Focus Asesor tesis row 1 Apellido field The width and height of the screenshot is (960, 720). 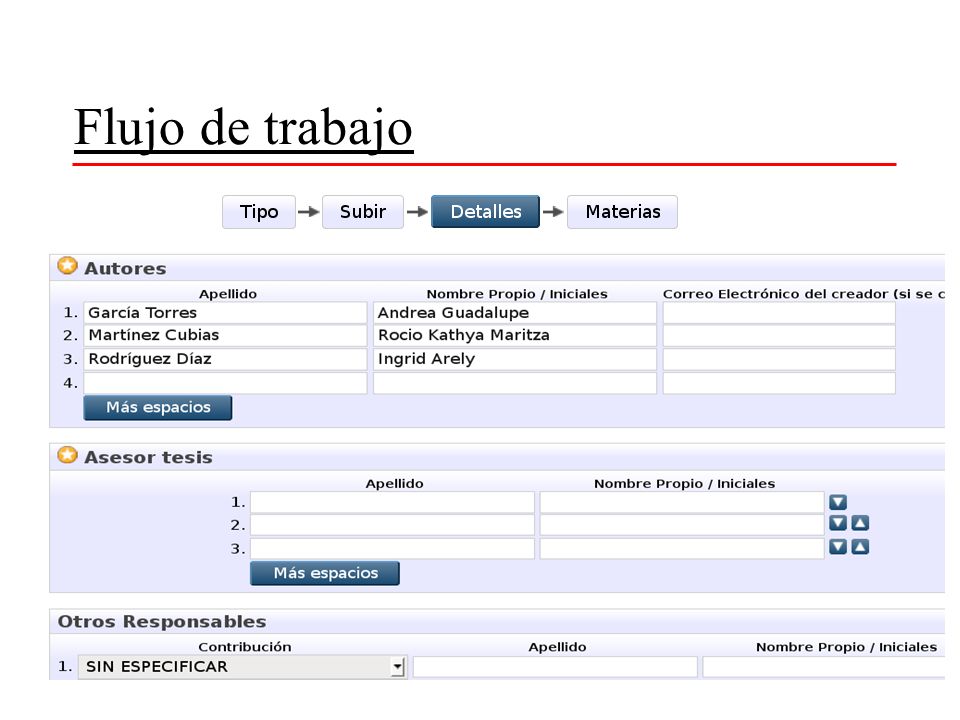pyautogui.click(x=392, y=502)
